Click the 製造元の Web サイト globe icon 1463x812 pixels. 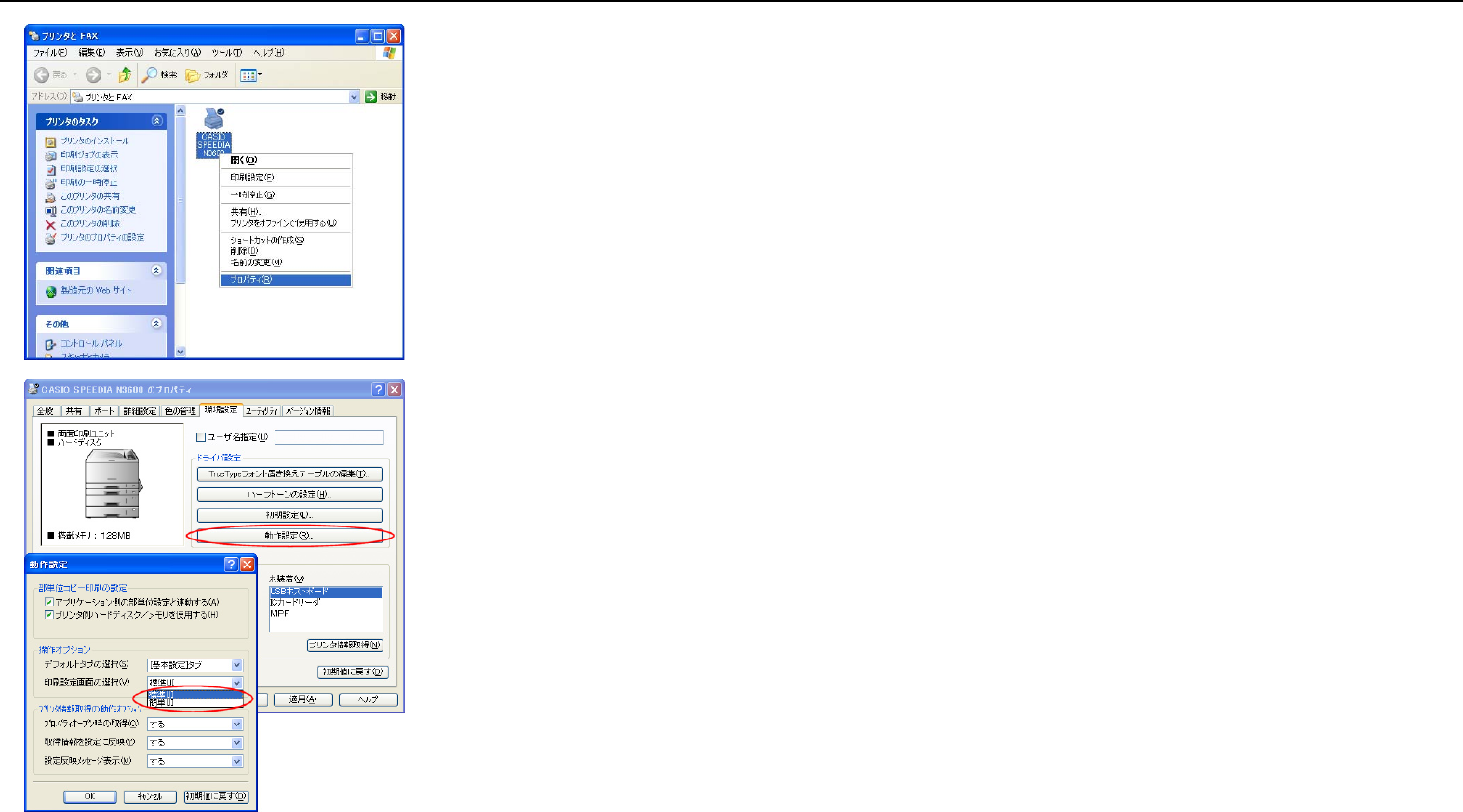pyautogui.click(x=51, y=291)
